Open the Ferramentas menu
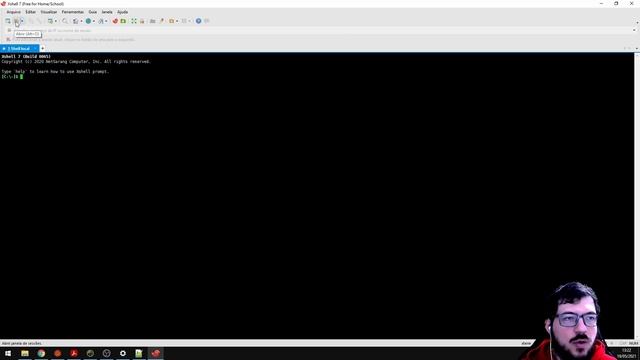 pos(73,12)
